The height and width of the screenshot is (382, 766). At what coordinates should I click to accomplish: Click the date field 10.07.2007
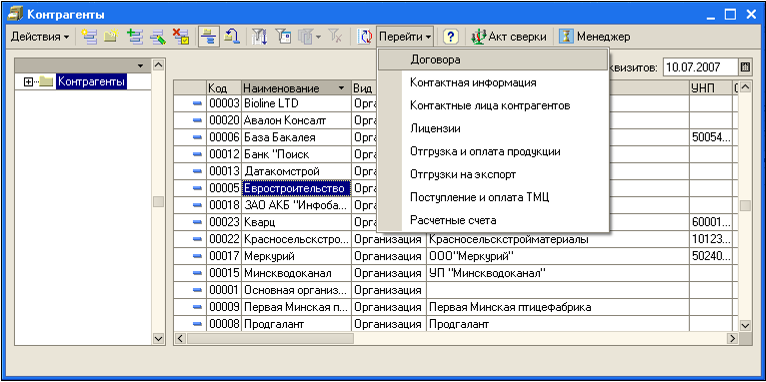point(700,67)
